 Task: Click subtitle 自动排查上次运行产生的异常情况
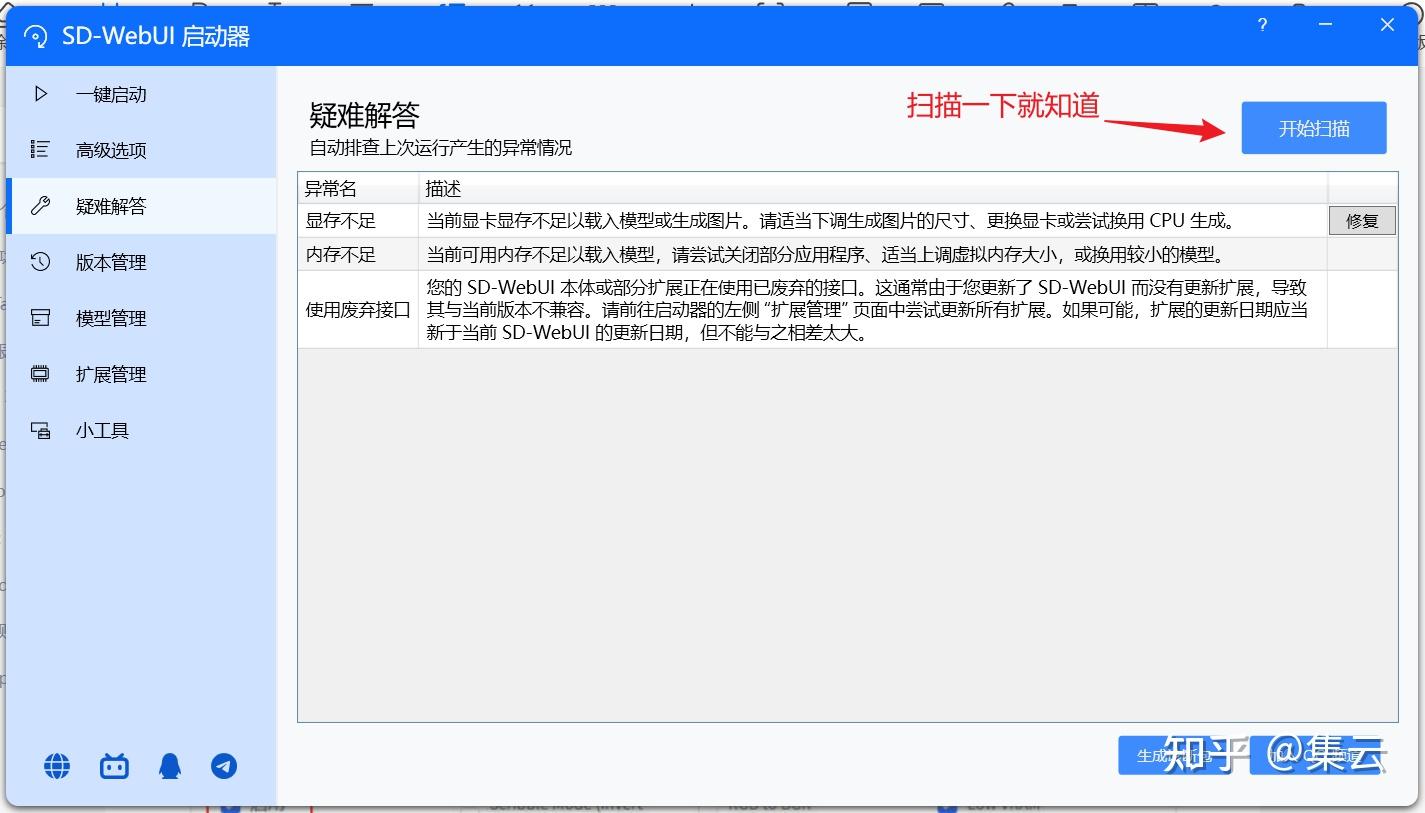441,148
